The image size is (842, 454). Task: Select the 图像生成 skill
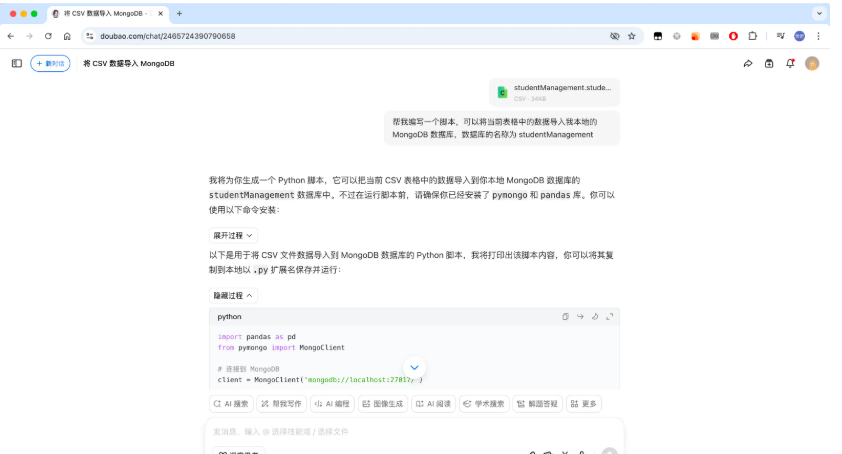pos(383,403)
